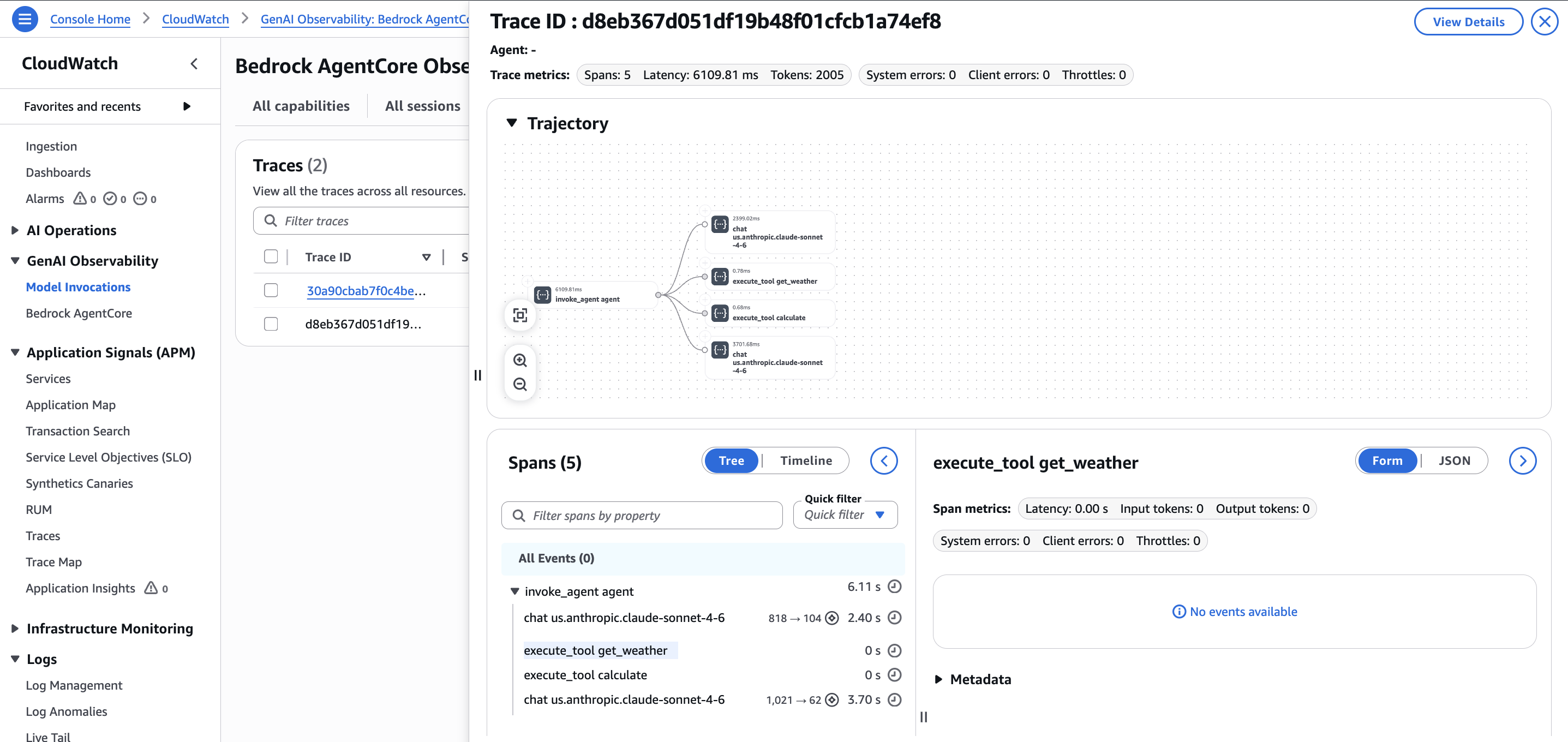
Task: Check the checkbox for trace d8eb367d051df19
Action: coord(271,324)
